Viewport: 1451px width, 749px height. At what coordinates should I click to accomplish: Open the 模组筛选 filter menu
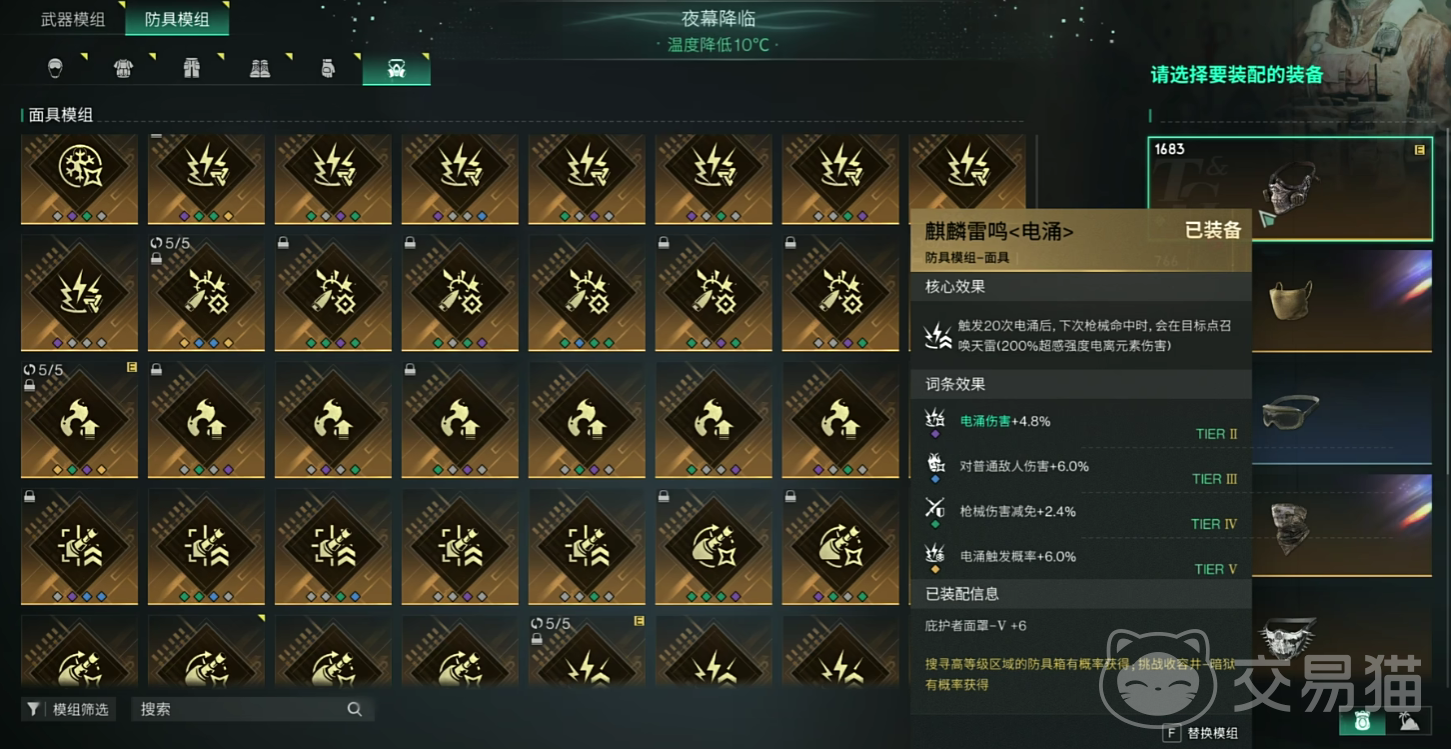tap(68, 709)
